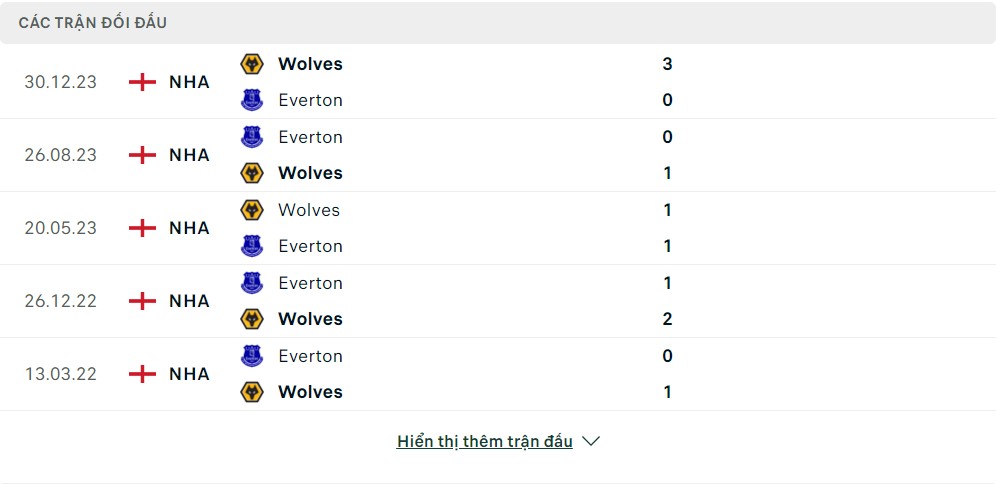The width and height of the screenshot is (997, 484).
Task: Click 'Hiển thị thêm trận đấu' link
Action: pos(484,441)
